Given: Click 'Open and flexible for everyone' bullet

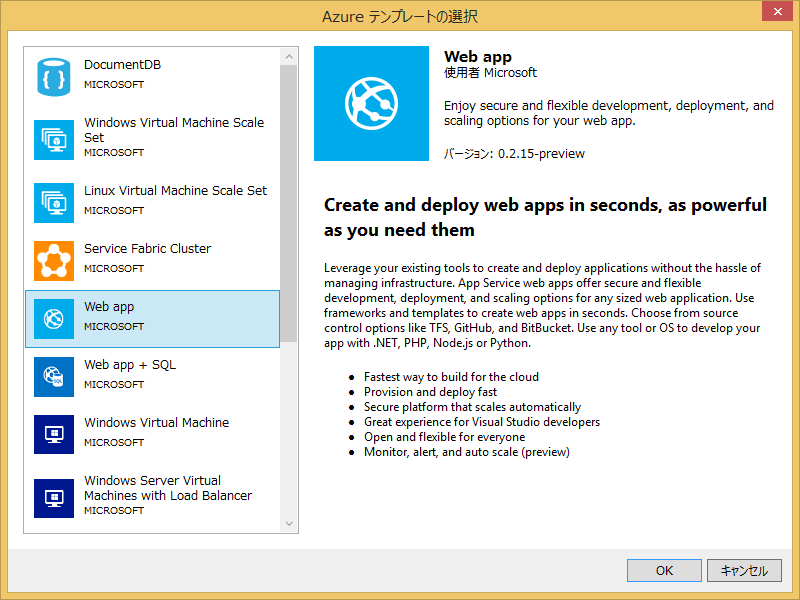Looking at the screenshot, I should point(444,437).
